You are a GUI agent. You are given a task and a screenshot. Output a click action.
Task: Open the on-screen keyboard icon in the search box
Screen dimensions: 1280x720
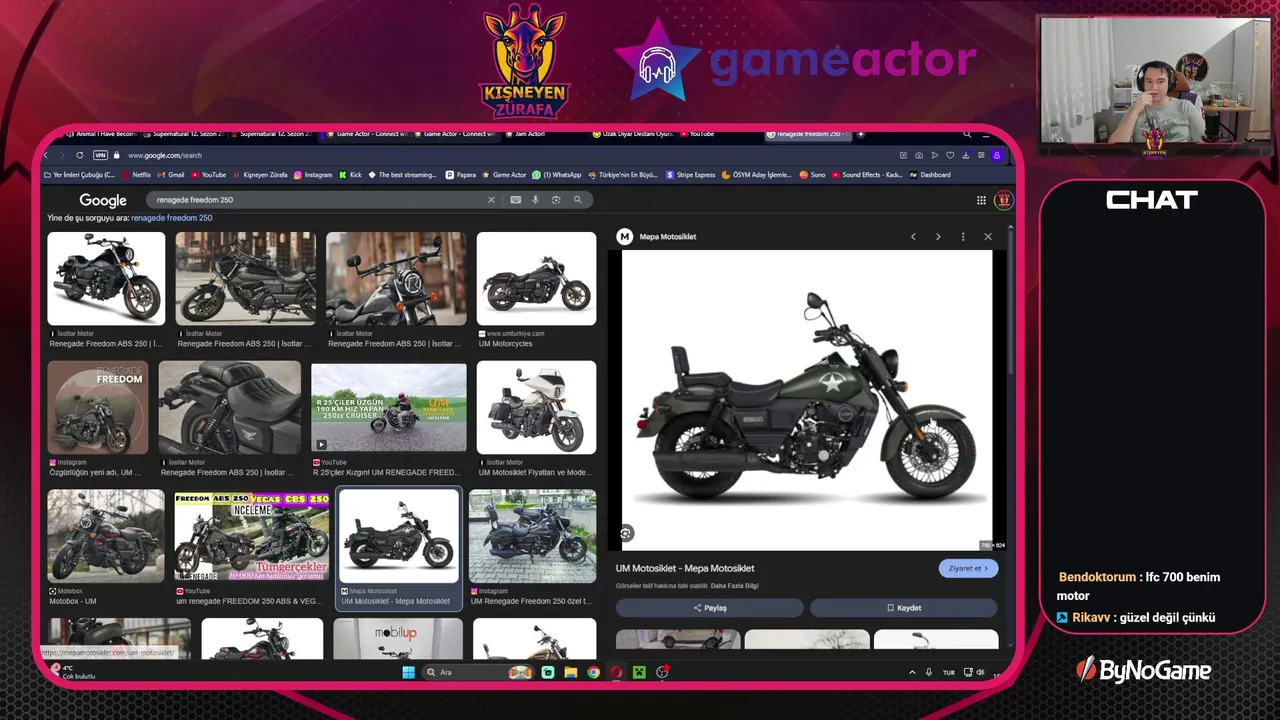coord(515,200)
